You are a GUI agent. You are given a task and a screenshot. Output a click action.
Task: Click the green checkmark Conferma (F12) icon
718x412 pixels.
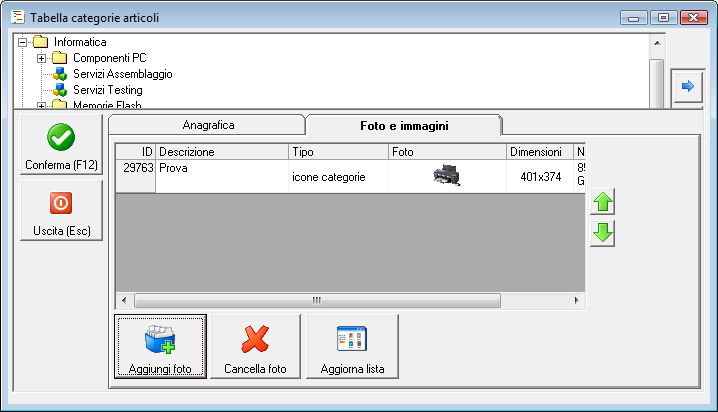tap(61, 137)
